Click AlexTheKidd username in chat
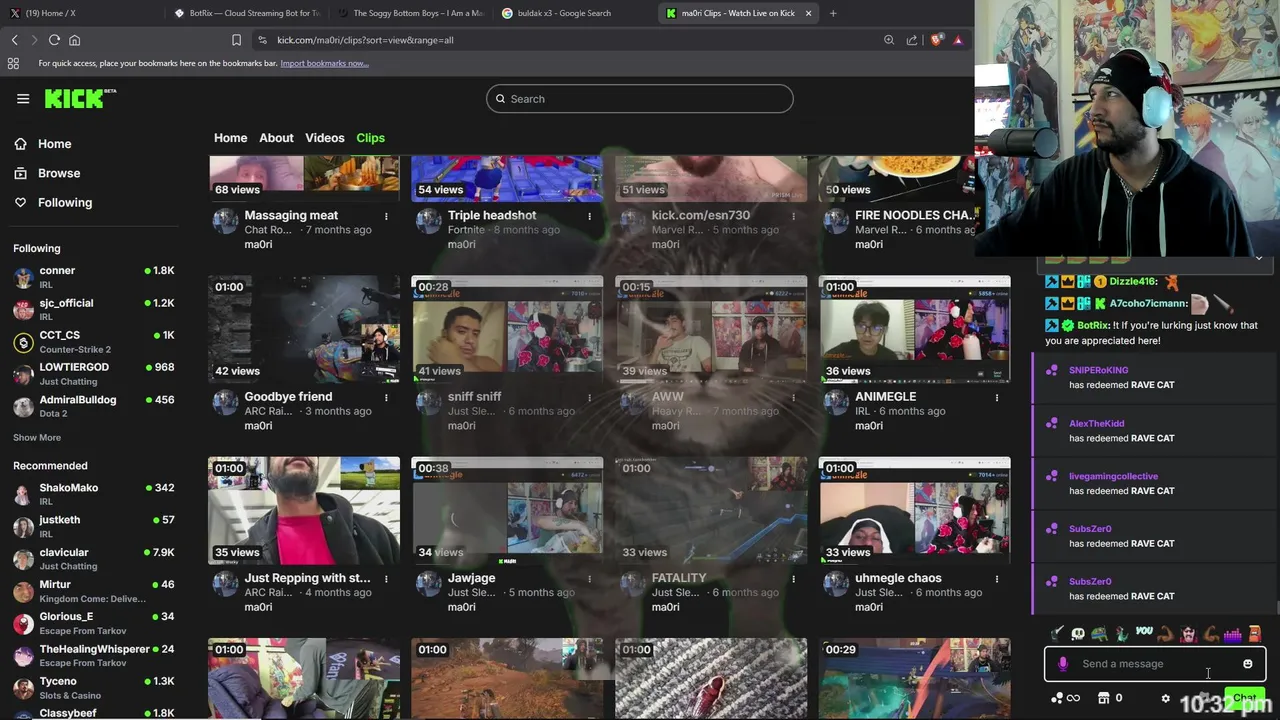This screenshot has width=1280, height=720. click(1096, 423)
